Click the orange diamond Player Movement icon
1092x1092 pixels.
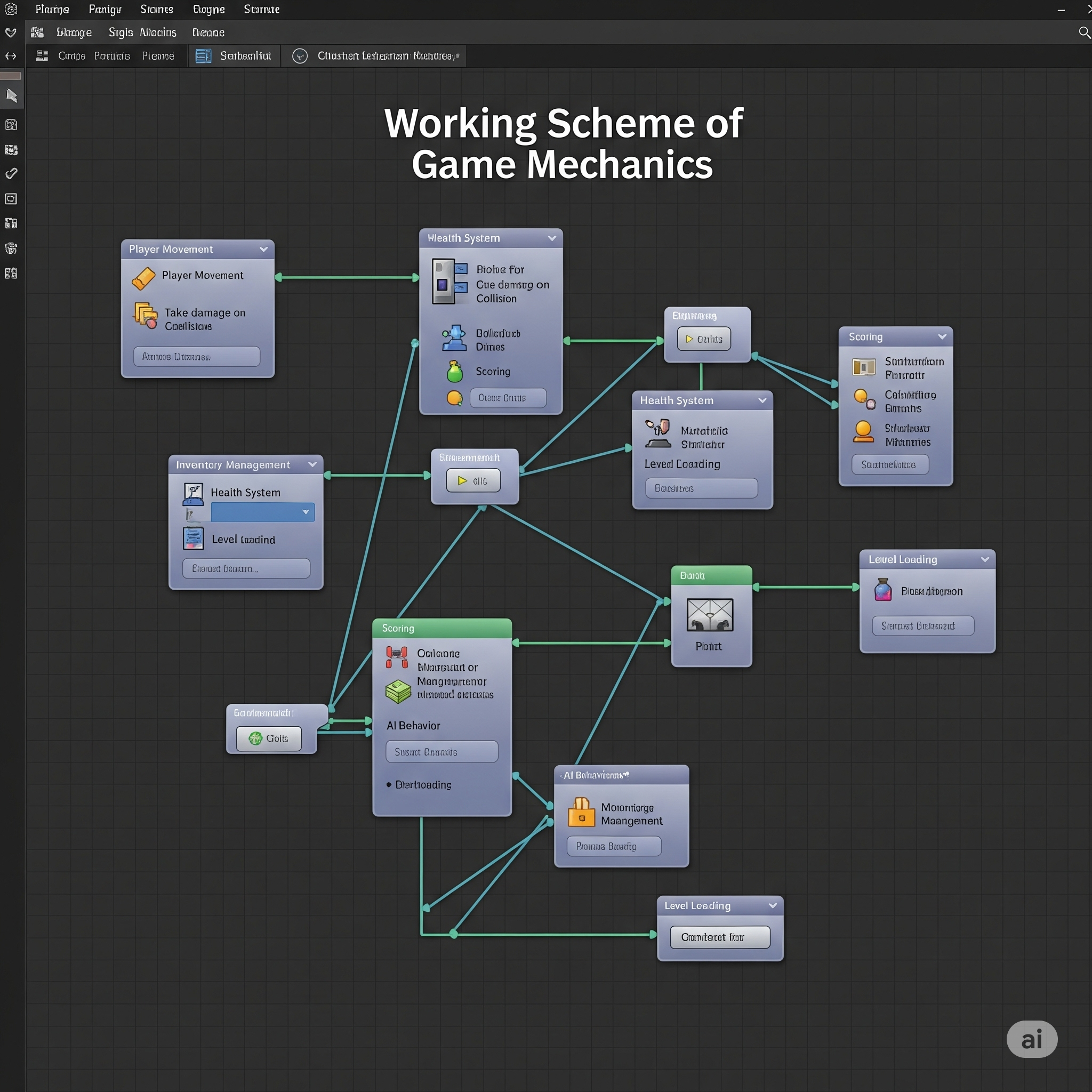pyautogui.click(x=143, y=279)
